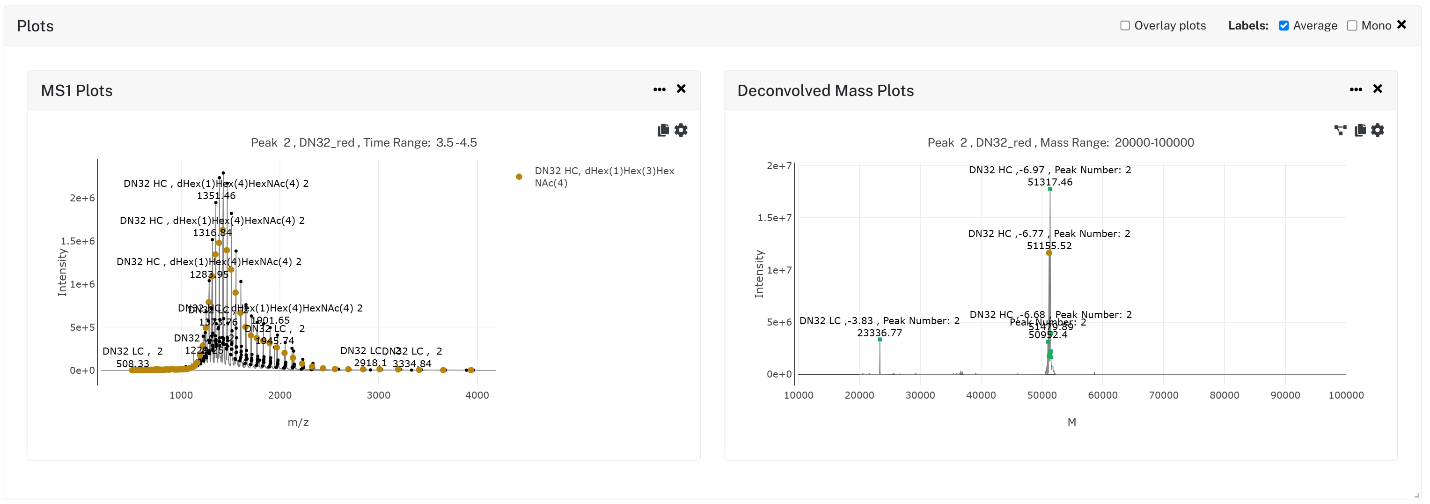Copy the MS1 plot via copy icon
1430x504 pixels.
coord(663,130)
